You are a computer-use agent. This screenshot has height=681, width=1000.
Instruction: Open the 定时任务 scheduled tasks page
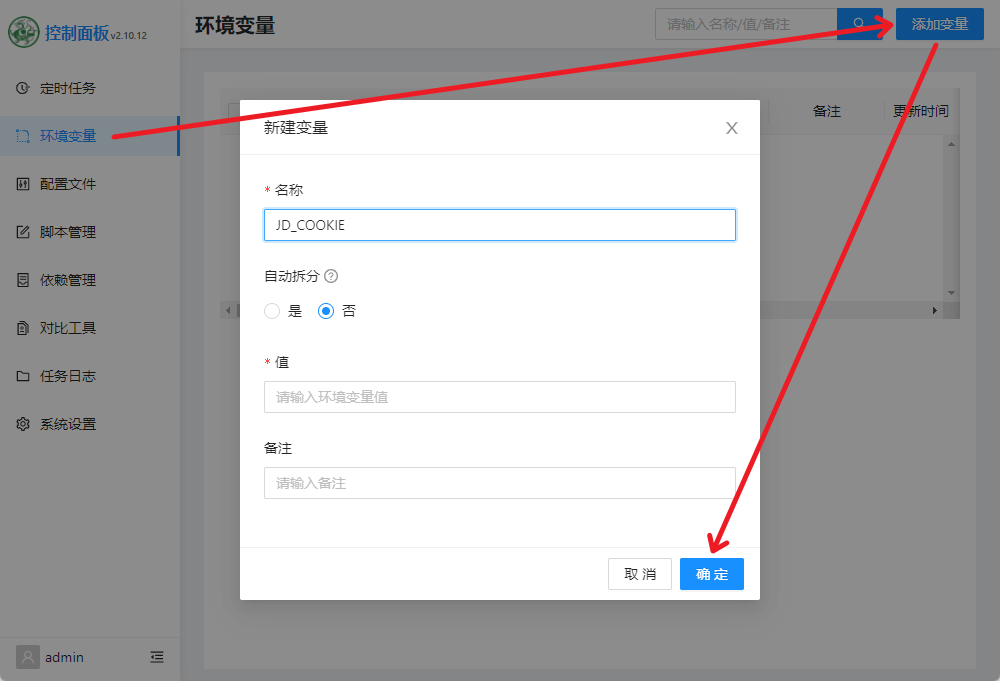[67, 88]
